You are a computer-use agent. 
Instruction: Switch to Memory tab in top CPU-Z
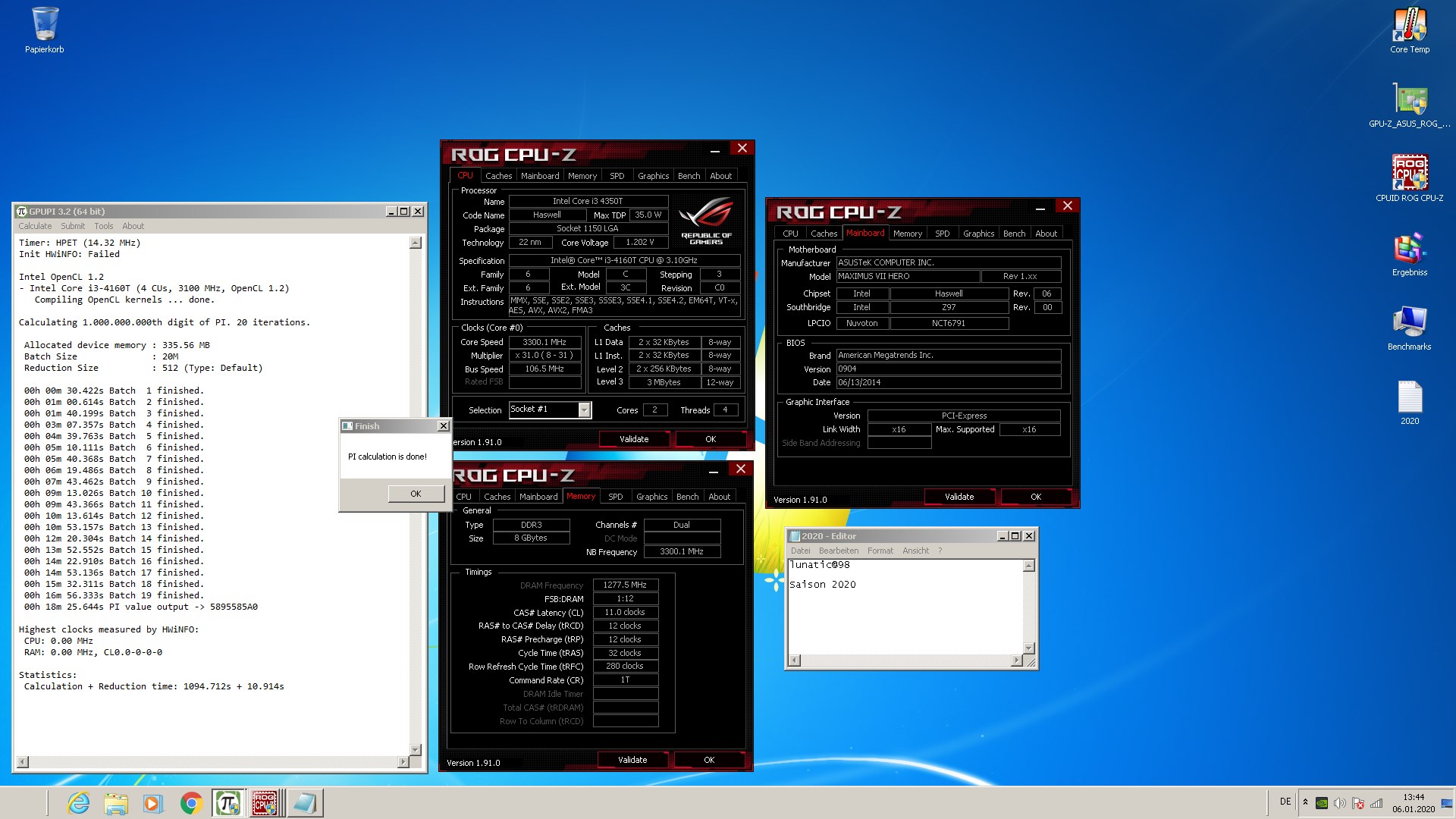(x=582, y=176)
